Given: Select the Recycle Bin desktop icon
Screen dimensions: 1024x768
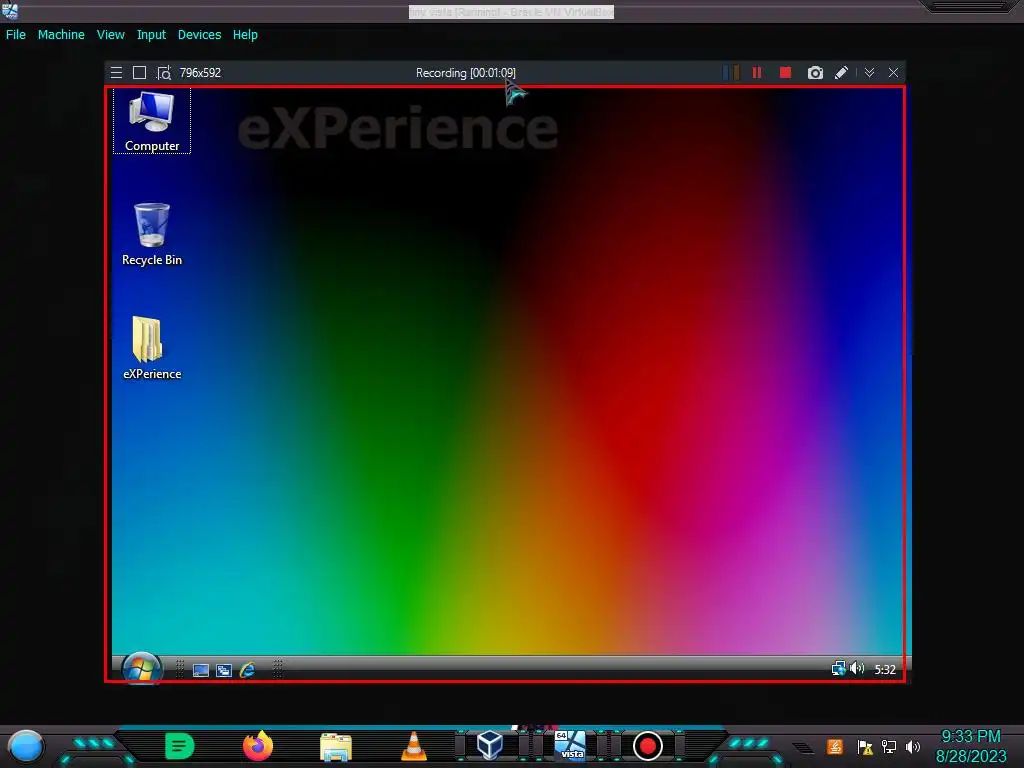Looking at the screenshot, I should [x=152, y=234].
